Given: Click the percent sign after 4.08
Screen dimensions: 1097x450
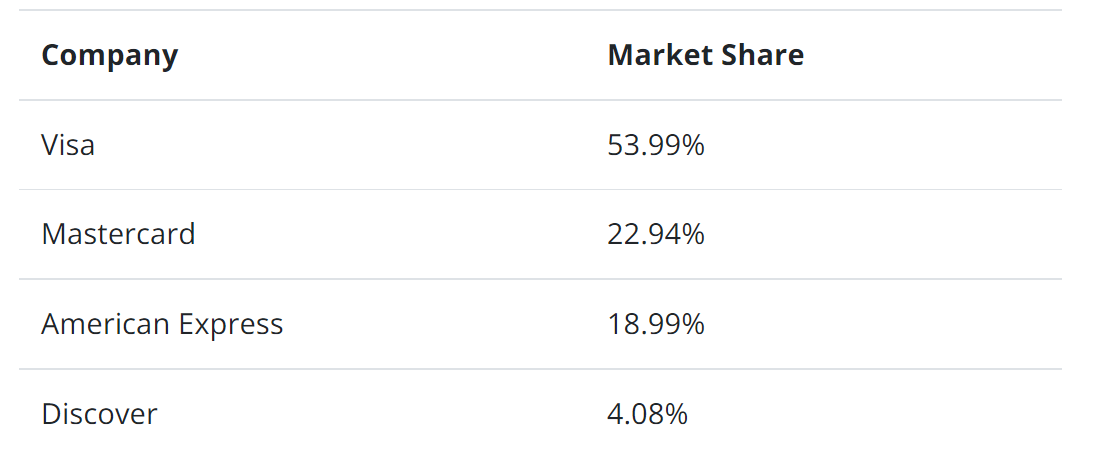Looking at the screenshot, I should 677,414.
